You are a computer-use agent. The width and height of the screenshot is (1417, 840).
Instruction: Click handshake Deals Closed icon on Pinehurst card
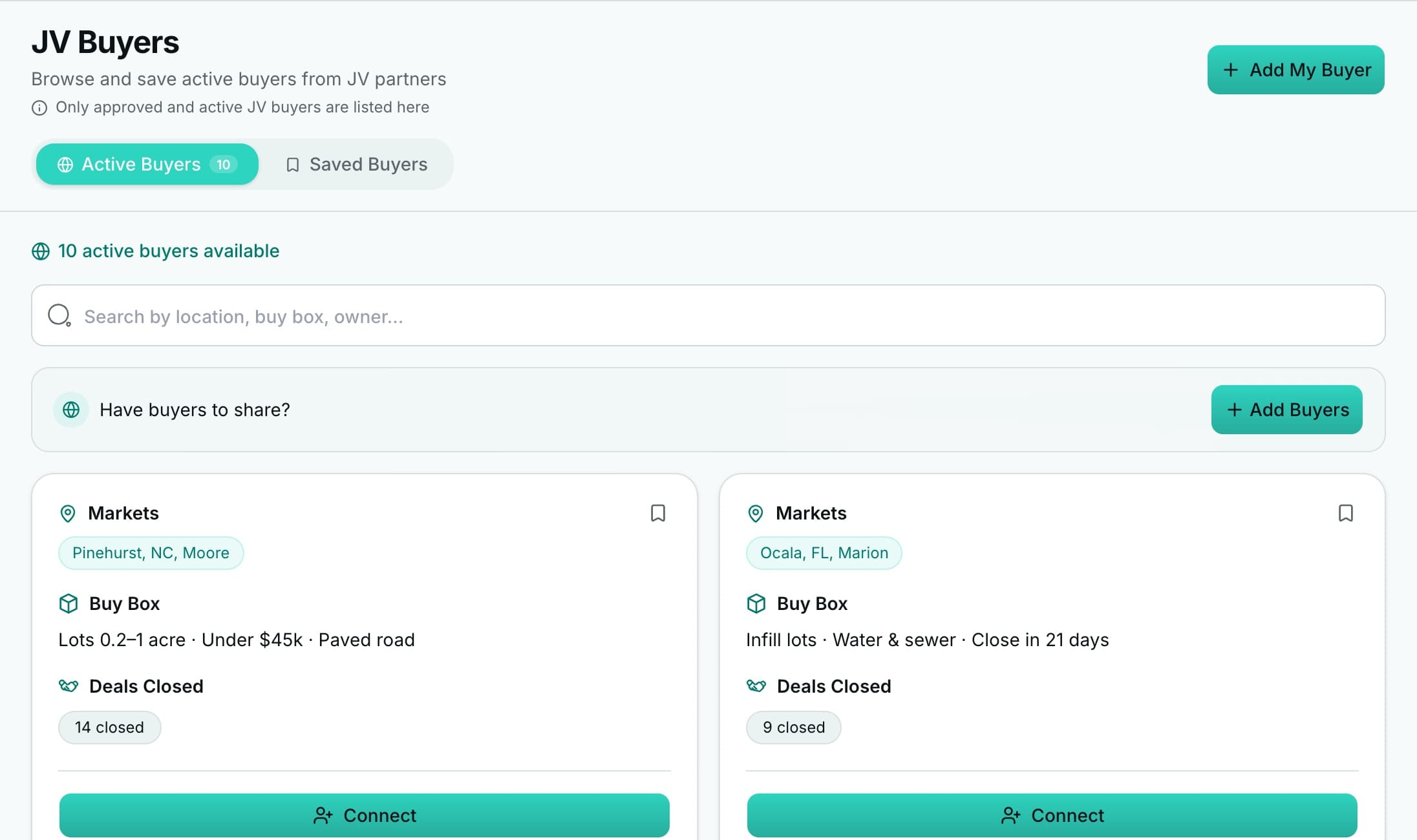click(69, 686)
